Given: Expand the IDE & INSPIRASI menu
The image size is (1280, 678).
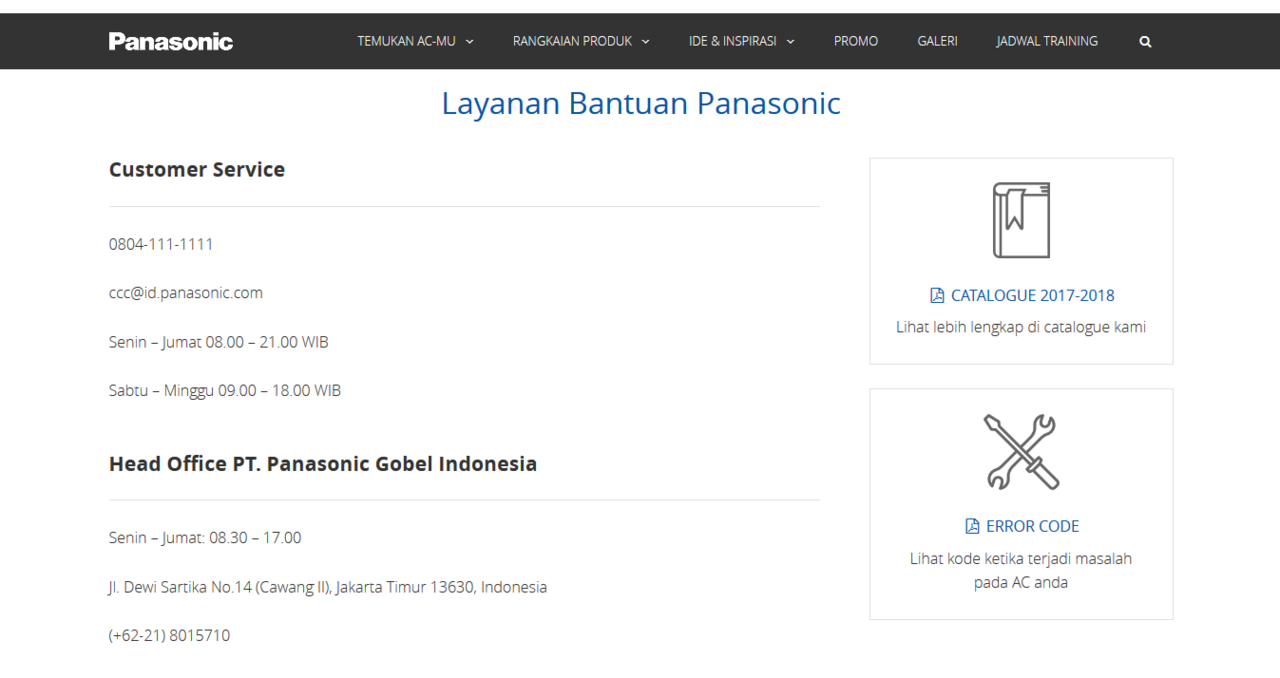Looking at the screenshot, I should pos(742,41).
